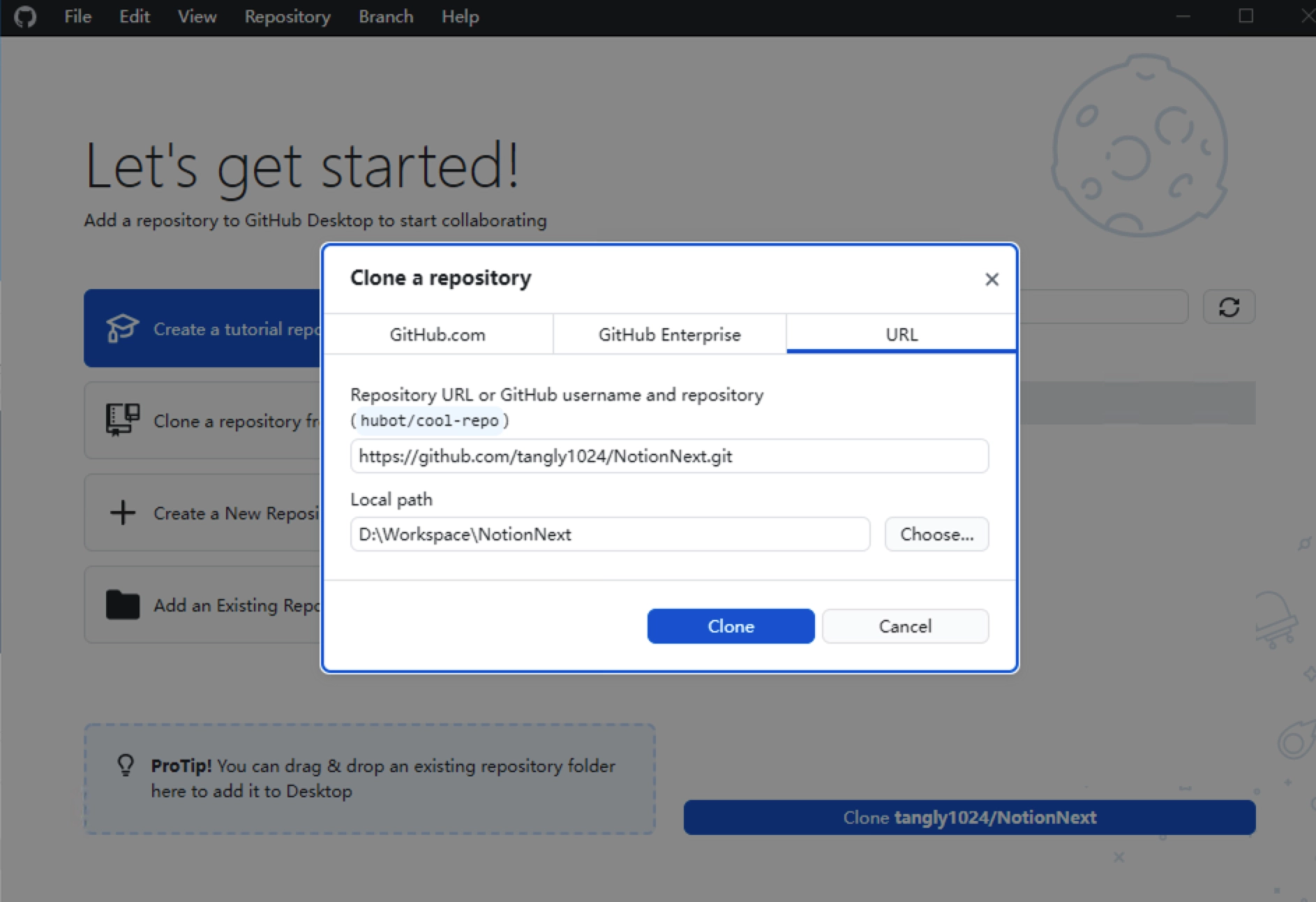This screenshot has width=1316, height=902.
Task: Click the Local path label
Action: [391, 500]
